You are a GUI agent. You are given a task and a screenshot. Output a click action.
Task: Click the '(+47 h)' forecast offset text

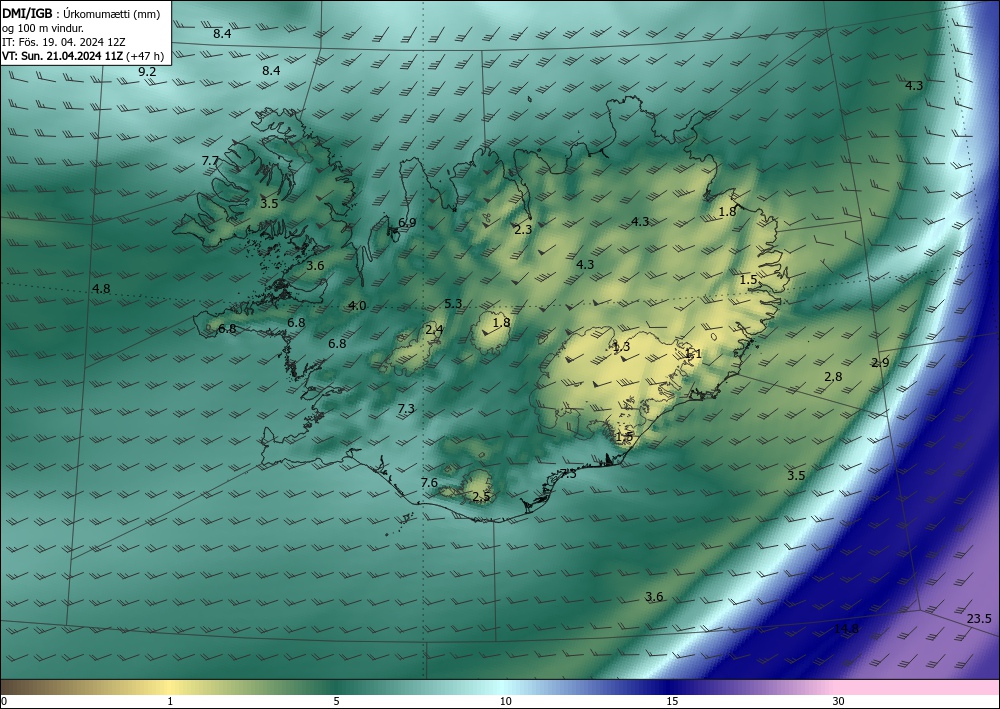tap(145, 56)
